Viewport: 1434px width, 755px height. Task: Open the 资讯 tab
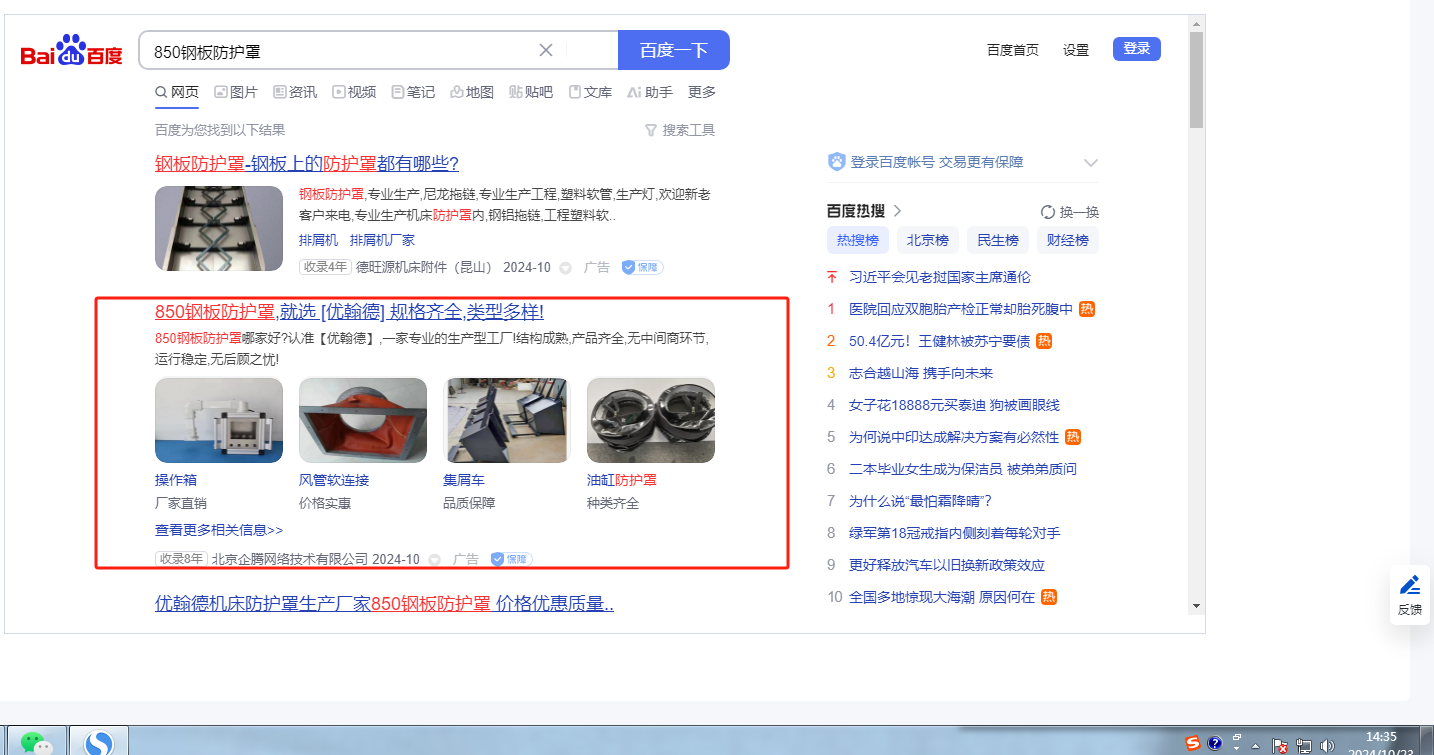click(x=295, y=92)
